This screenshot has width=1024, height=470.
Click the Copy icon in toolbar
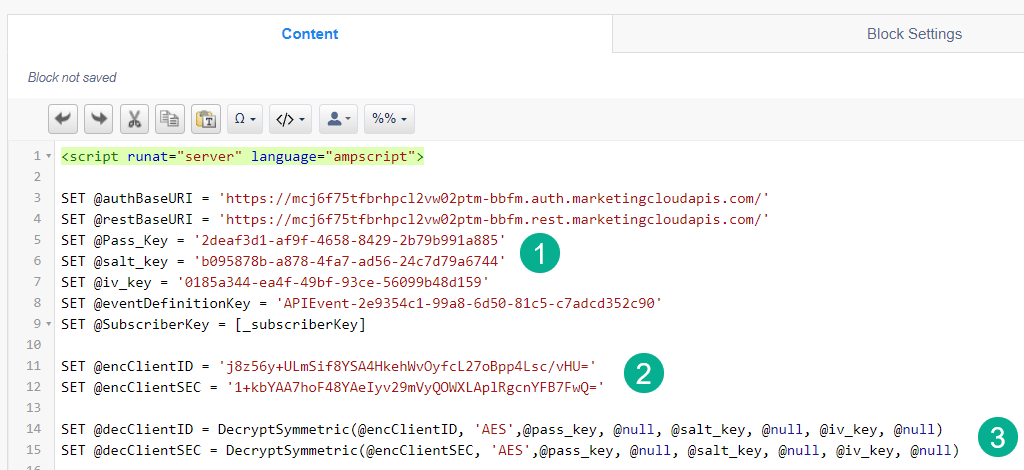(x=170, y=119)
